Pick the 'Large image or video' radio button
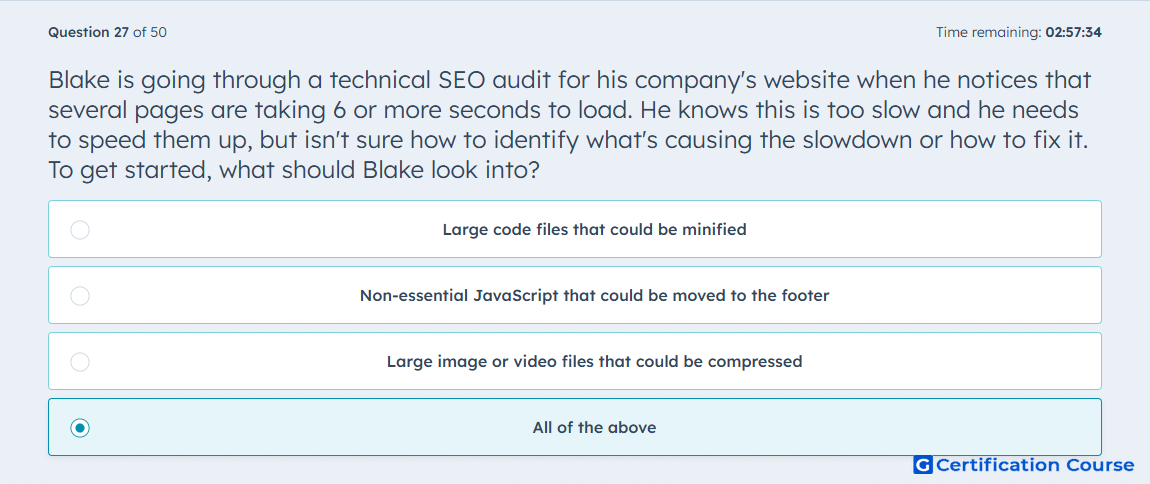The image size is (1150, 484). (x=80, y=362)
